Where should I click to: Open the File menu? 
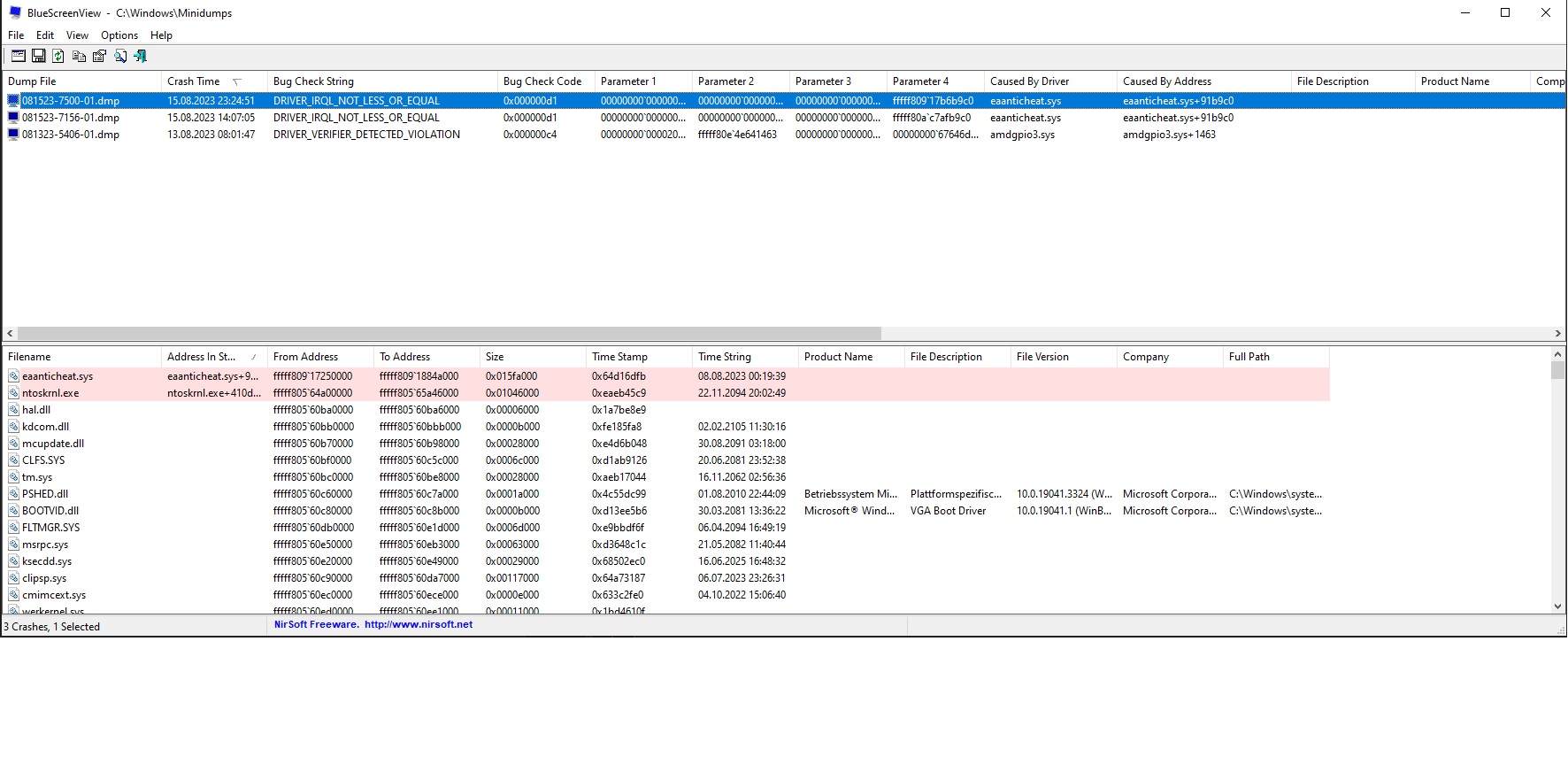pos(16,35)
